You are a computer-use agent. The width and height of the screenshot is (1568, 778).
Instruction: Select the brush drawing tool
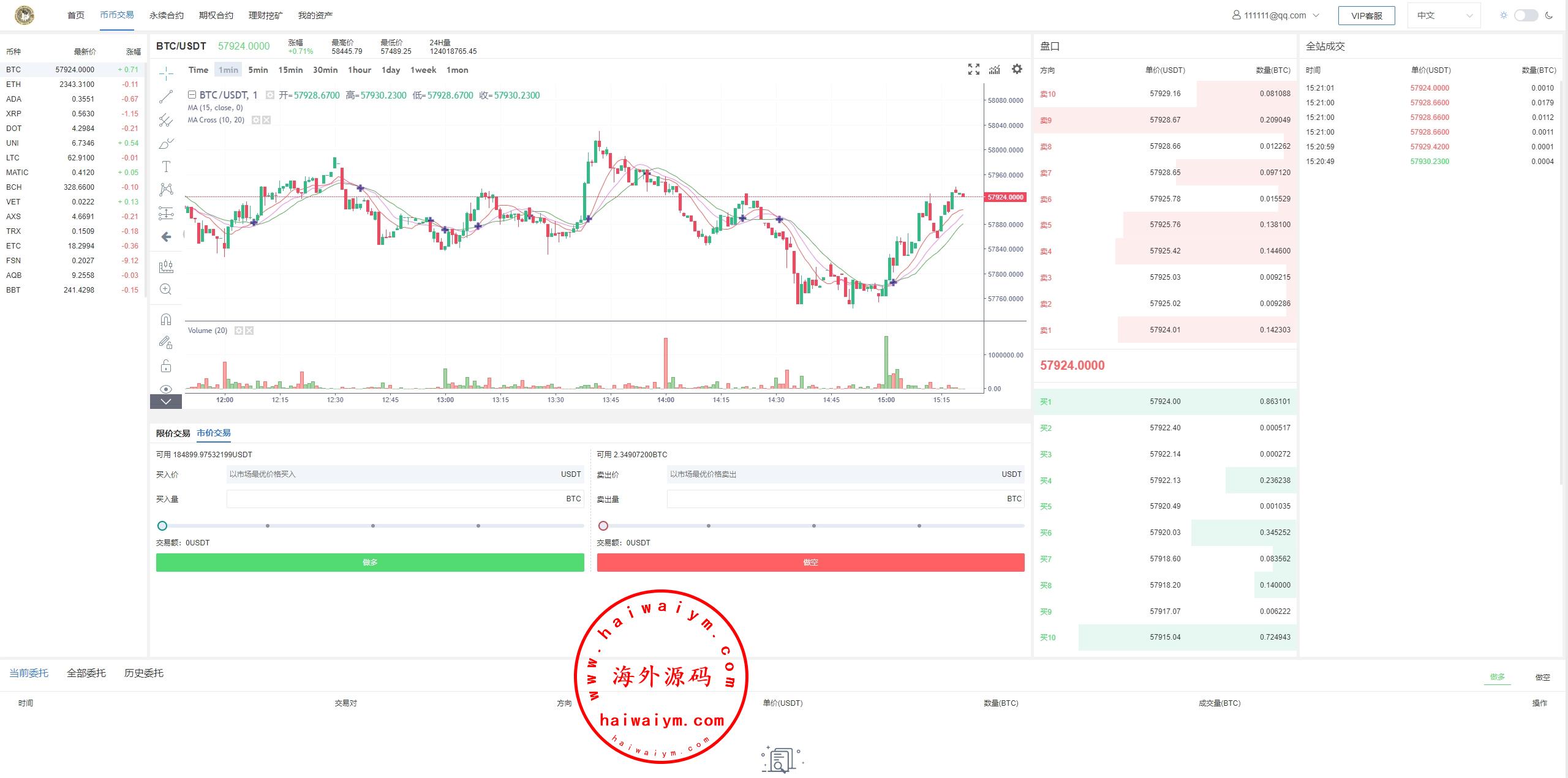click(166, 143)
